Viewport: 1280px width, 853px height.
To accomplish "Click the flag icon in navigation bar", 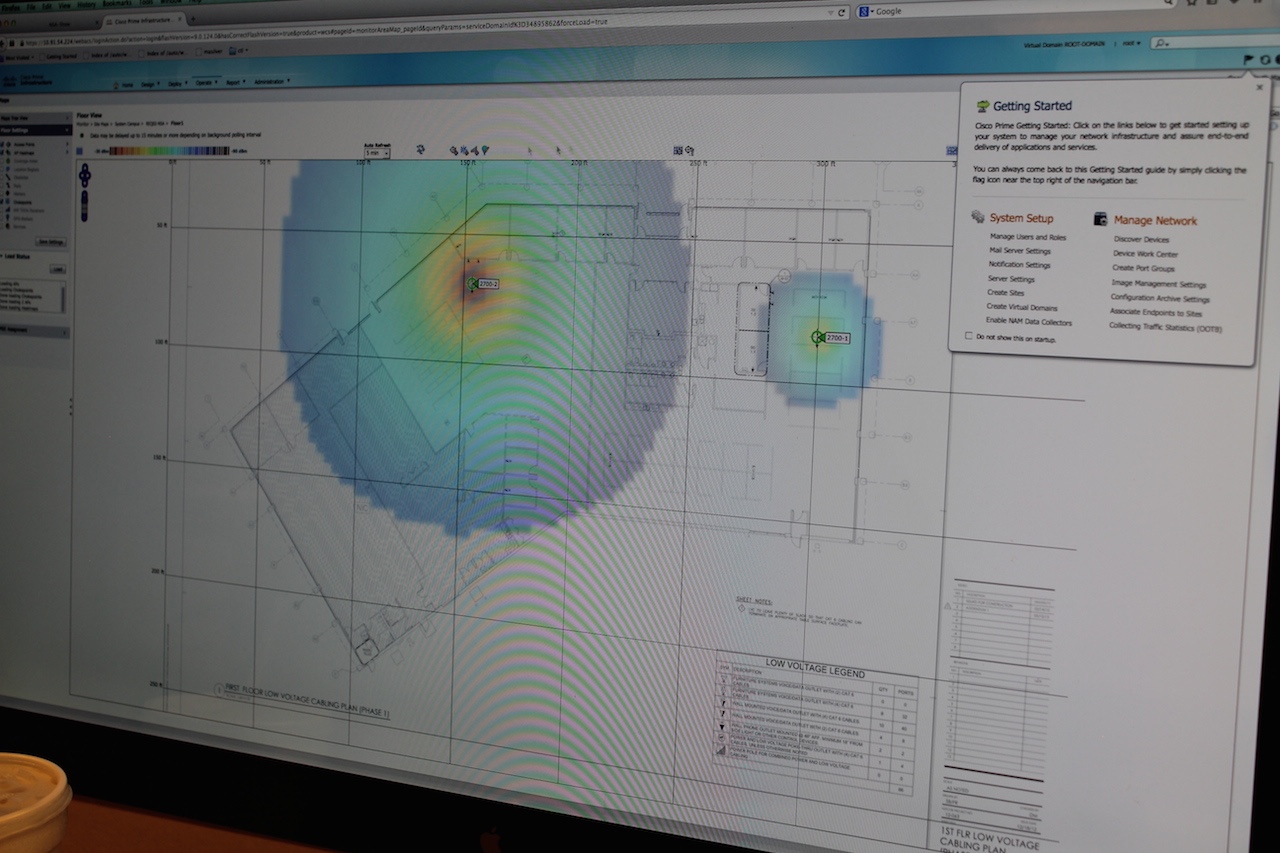I will [x=1247, y=60].
